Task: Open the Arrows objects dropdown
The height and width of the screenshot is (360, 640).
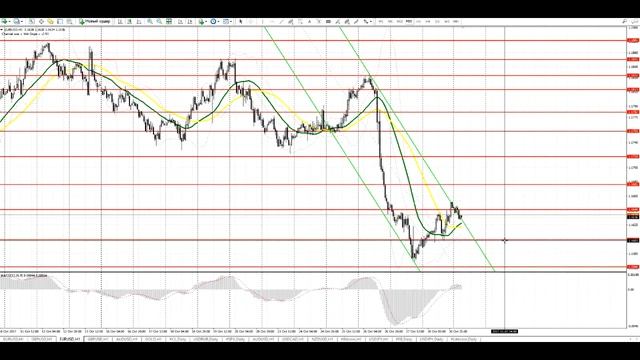Action: pos(367,21)
